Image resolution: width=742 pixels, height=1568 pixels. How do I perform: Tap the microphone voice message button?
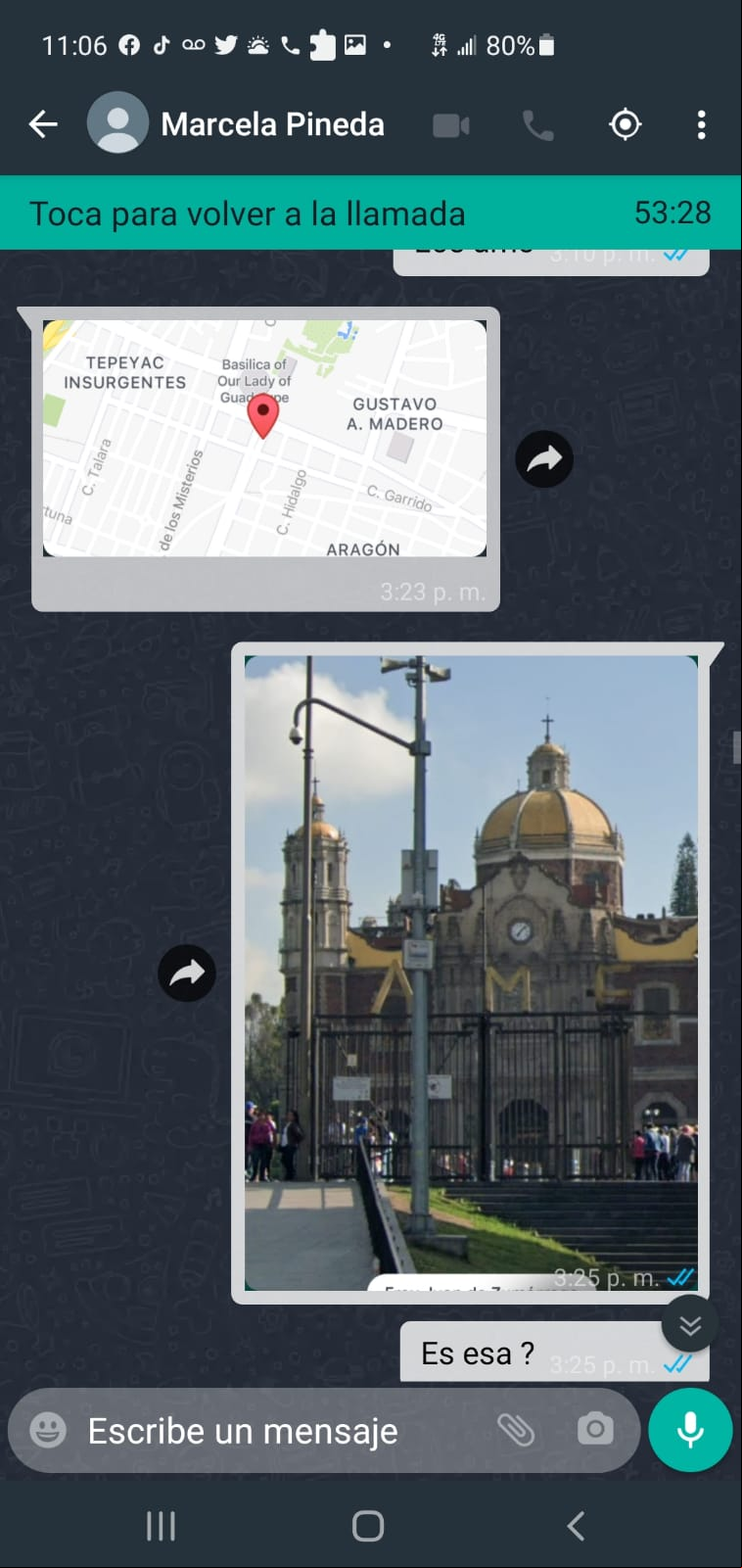pos(690,1430)
